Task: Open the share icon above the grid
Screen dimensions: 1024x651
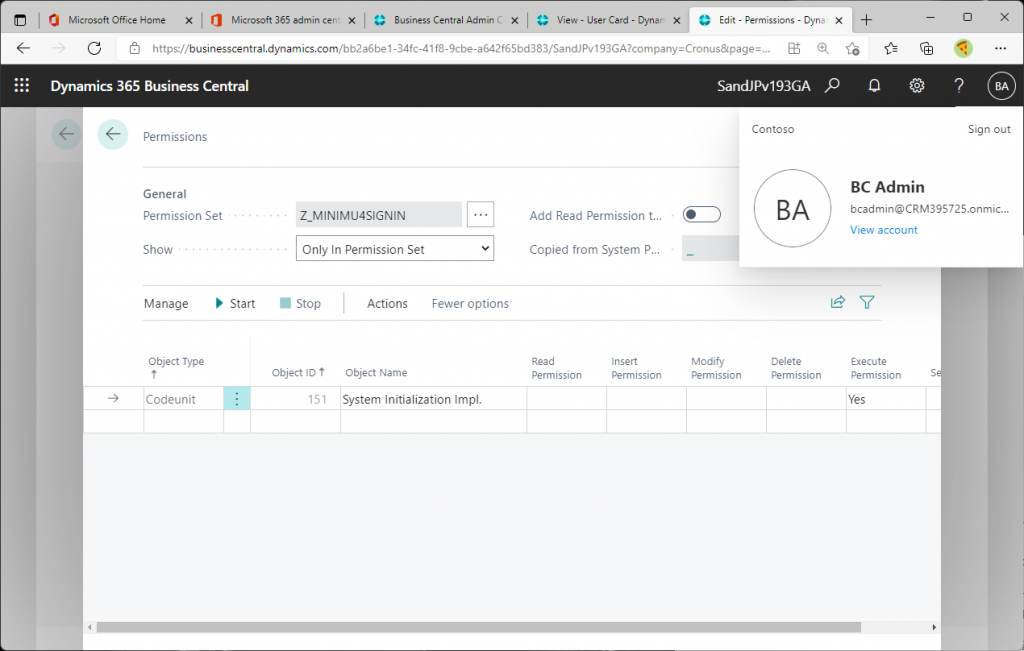Action: [x=837, y=302]
